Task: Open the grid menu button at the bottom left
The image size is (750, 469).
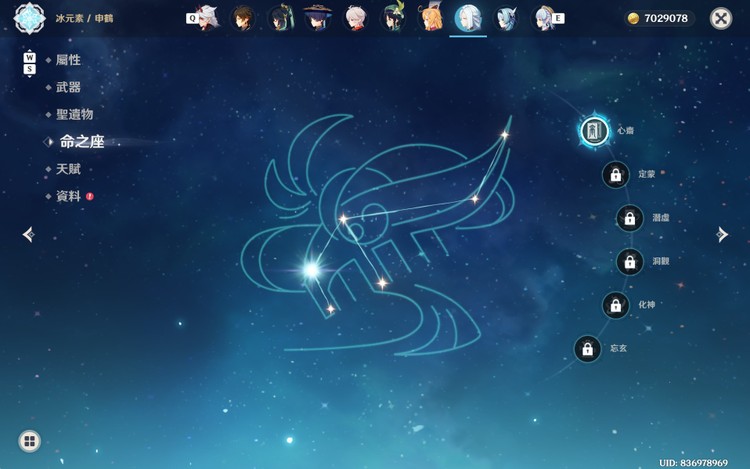Action: (x=30, y=441)
